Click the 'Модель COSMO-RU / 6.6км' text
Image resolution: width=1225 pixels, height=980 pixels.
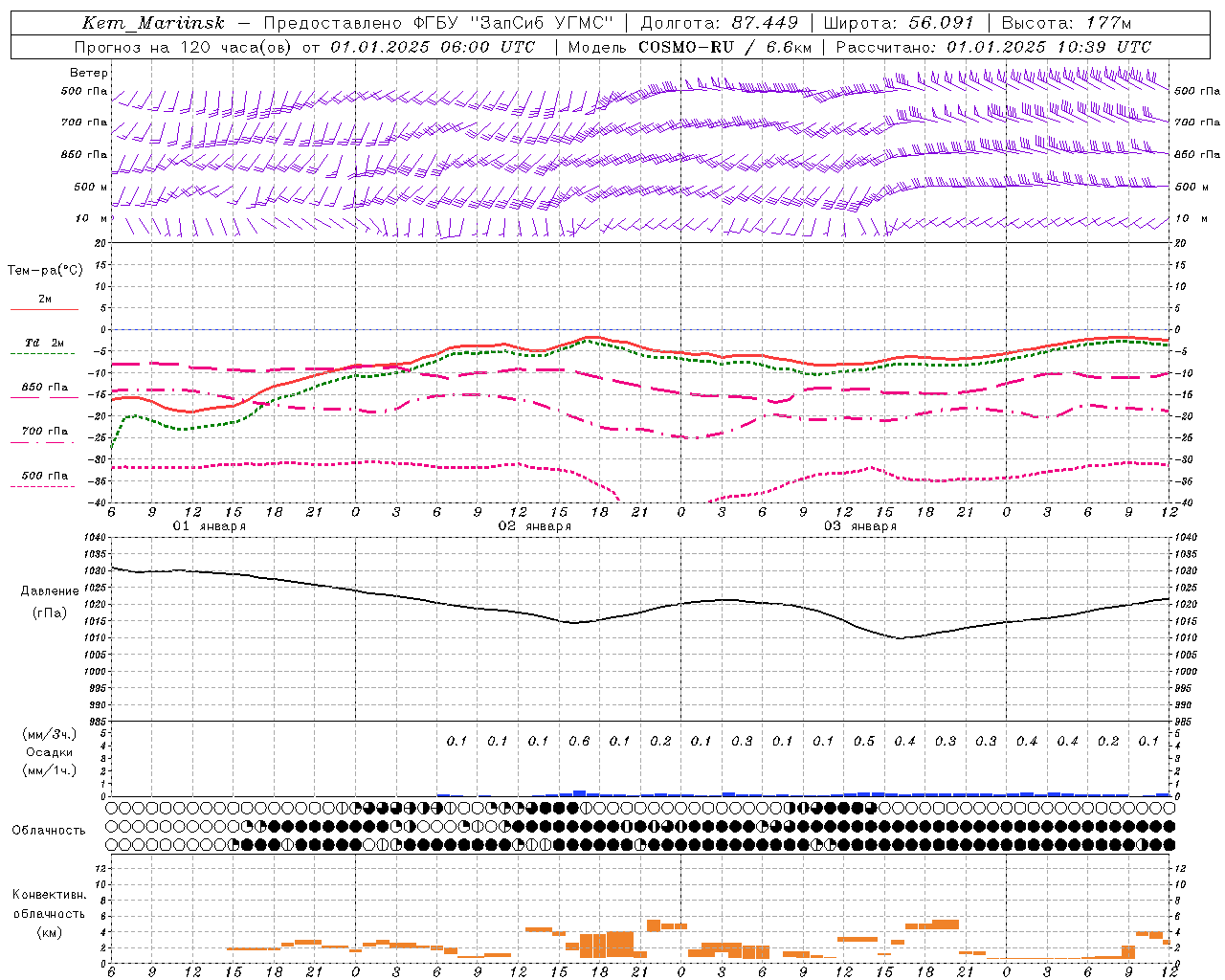pyautogui.click(x=688, y=47)
